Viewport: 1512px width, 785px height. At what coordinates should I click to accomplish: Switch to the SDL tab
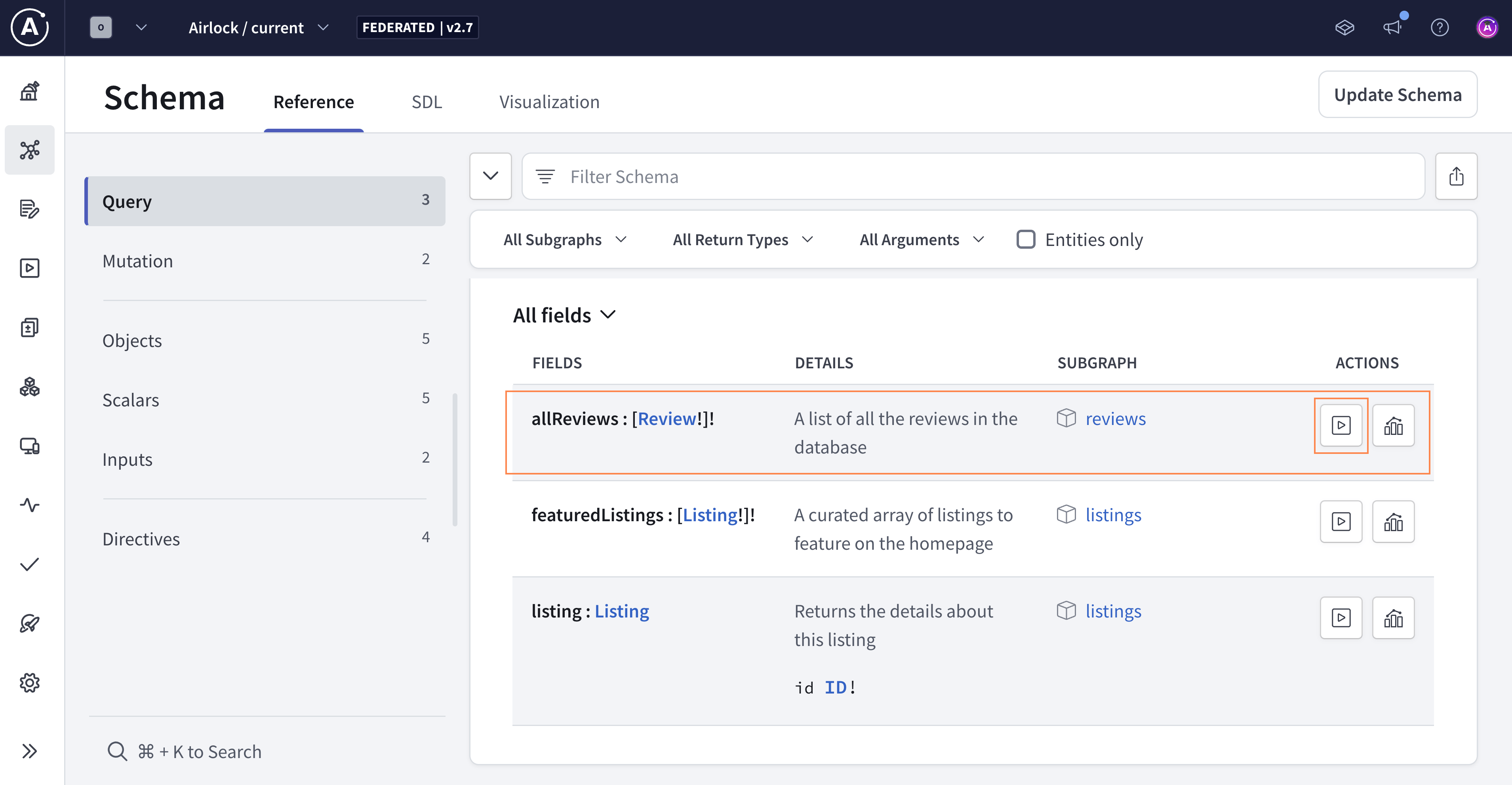point(427,101)
